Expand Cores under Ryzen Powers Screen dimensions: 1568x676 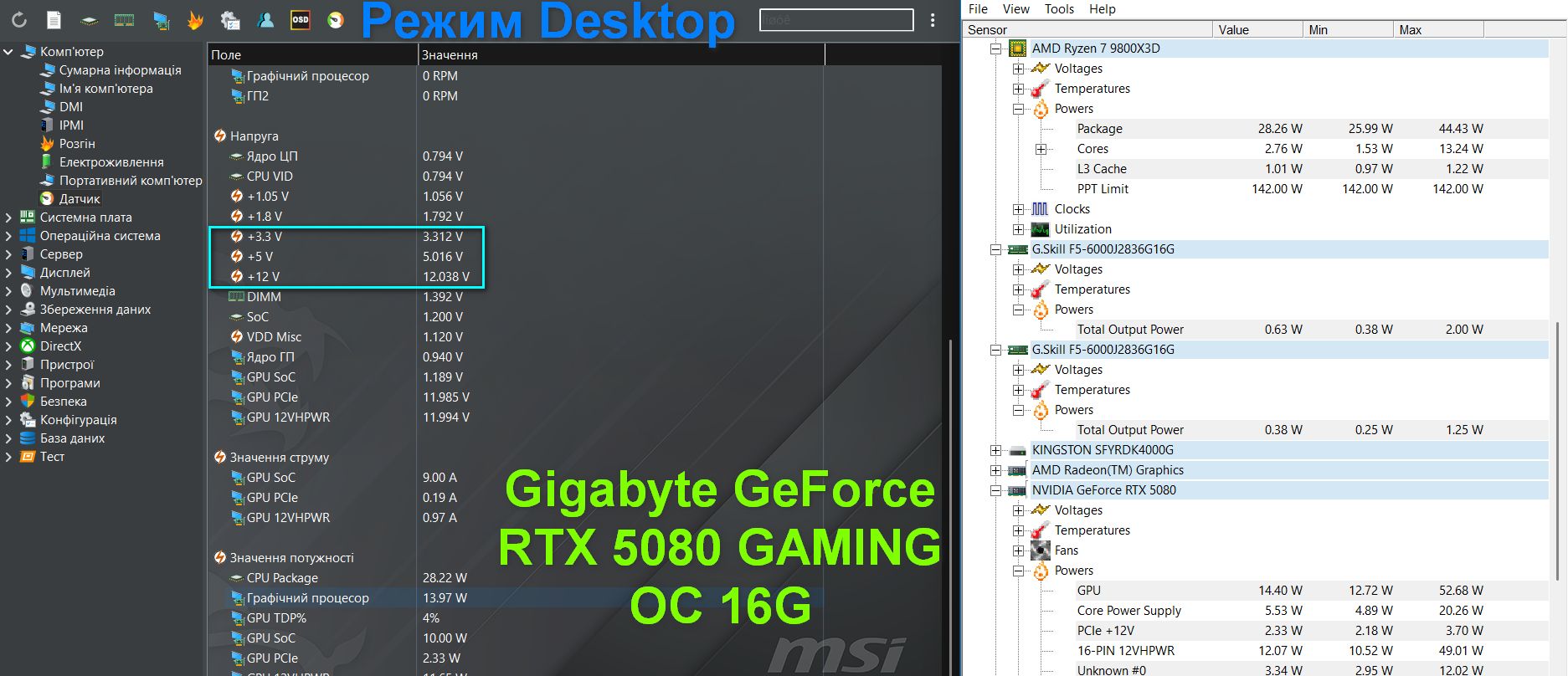pos(1041,149)
